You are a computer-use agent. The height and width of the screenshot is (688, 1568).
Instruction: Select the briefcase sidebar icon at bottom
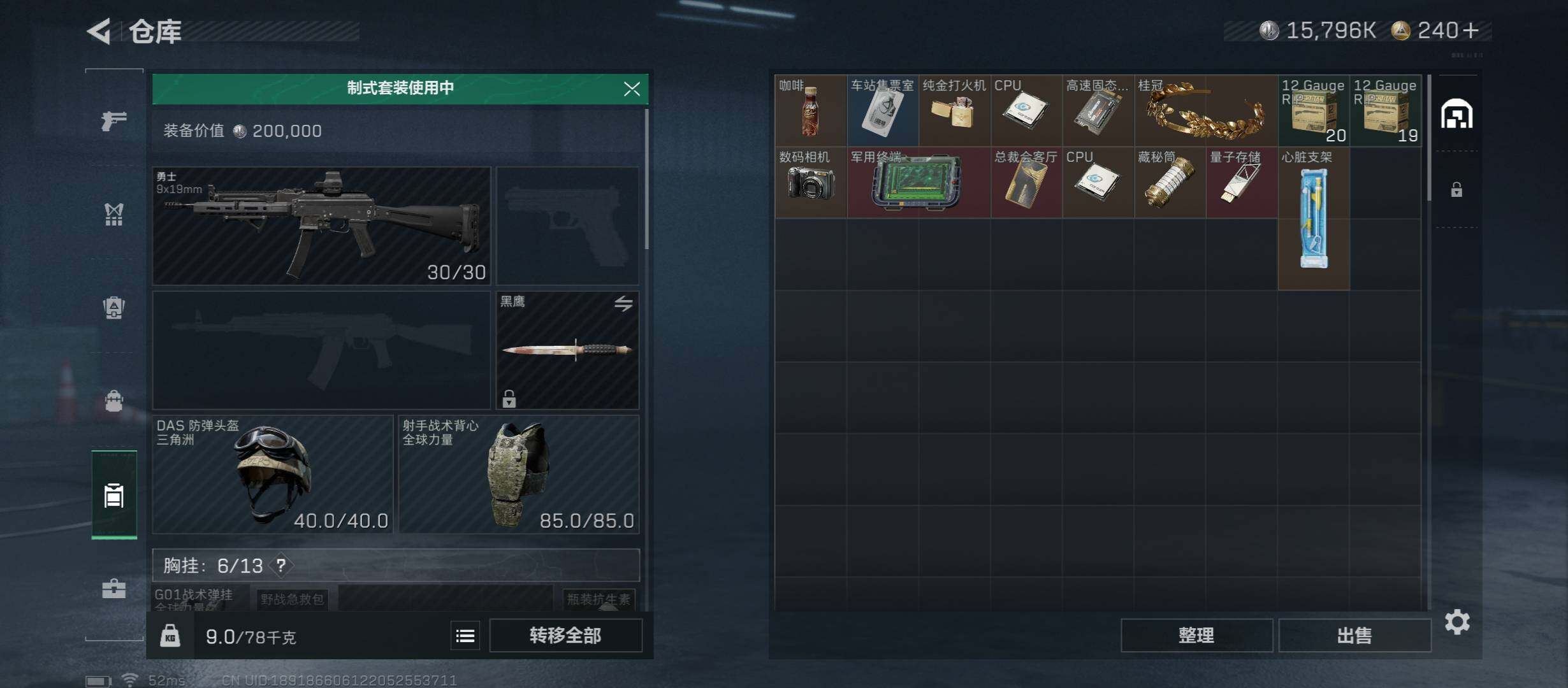tap(114, 587)
